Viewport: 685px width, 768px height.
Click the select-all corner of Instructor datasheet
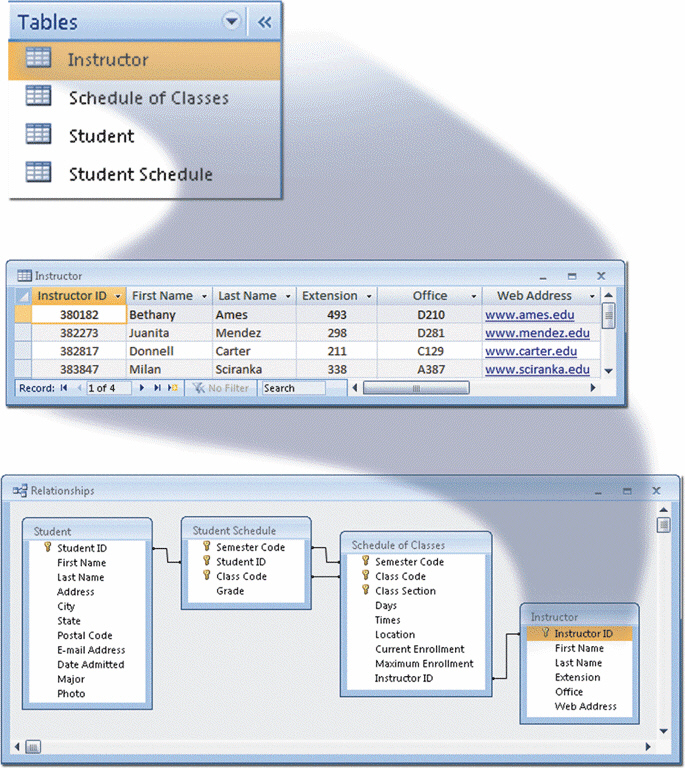click(22, 296)
